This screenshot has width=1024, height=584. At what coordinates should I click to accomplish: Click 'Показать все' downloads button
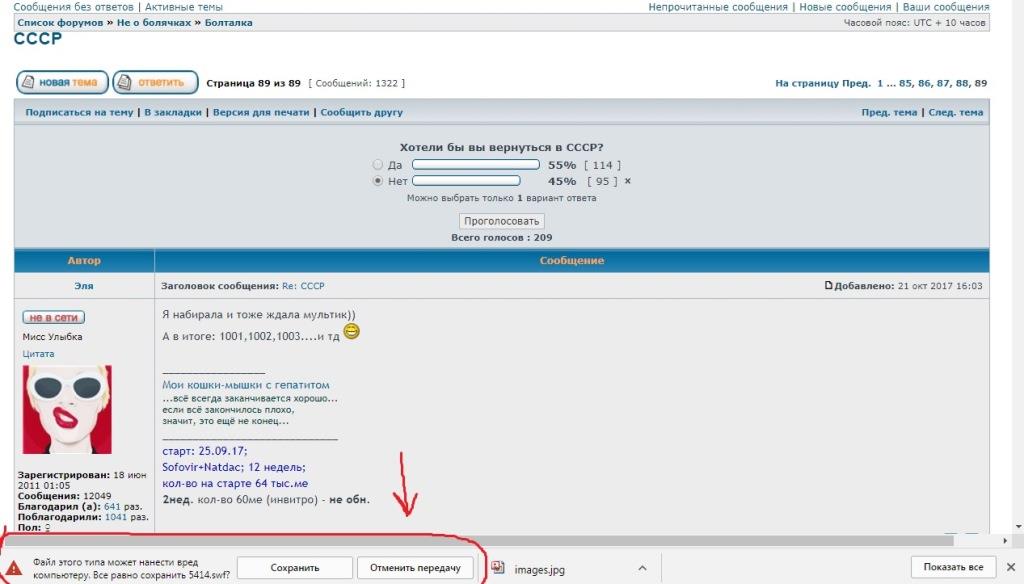tap(953, 568)
